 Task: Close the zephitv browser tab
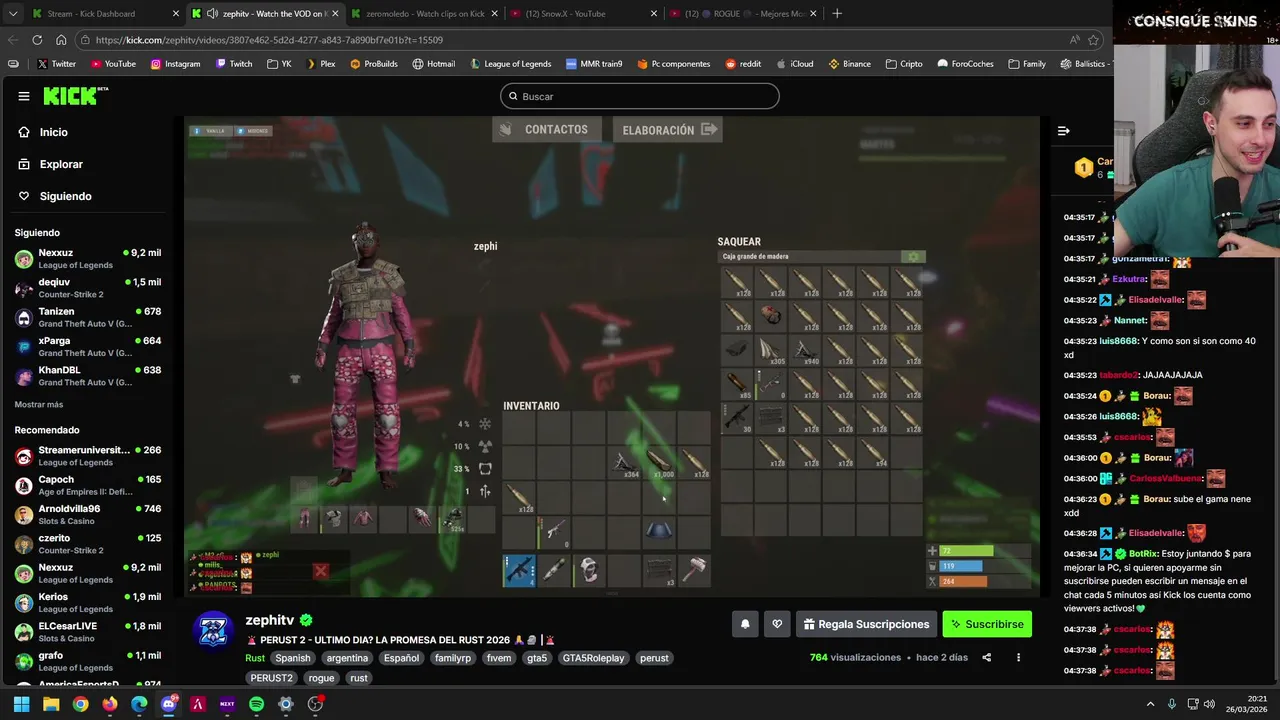(335, 14)
